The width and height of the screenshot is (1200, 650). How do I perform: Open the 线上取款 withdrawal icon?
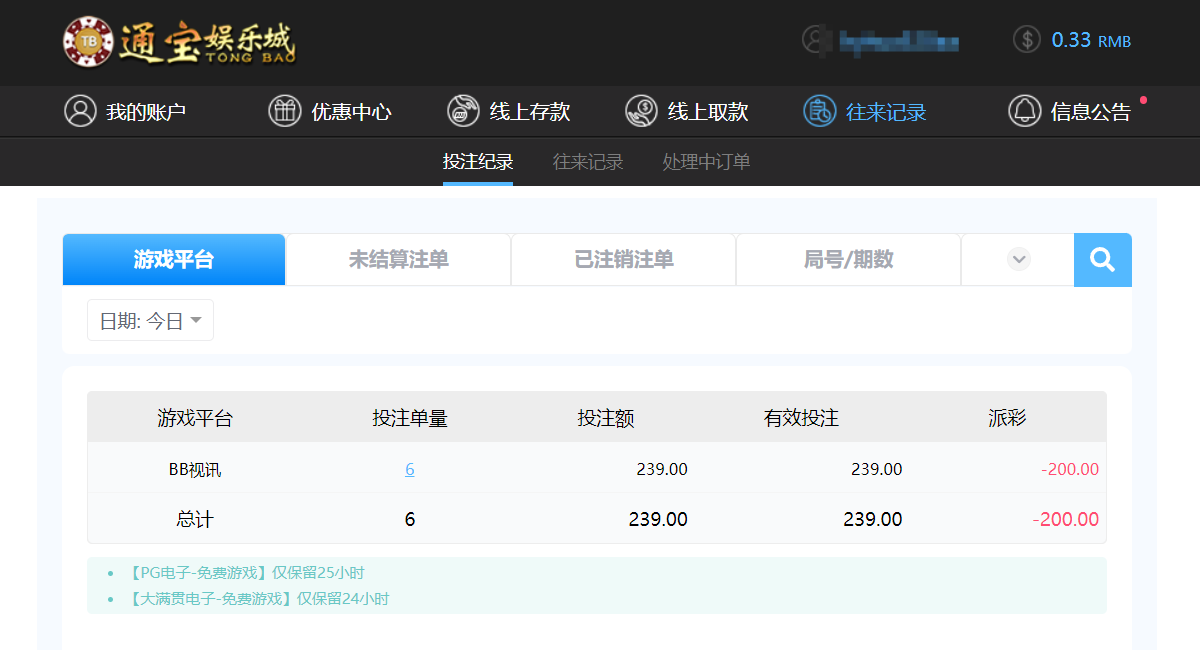[x=640, y=111]
